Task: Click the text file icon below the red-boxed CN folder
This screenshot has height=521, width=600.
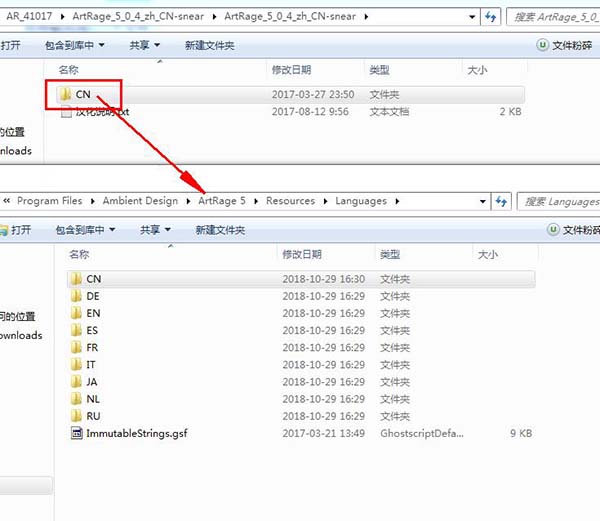Action: (x=66, y=112)
